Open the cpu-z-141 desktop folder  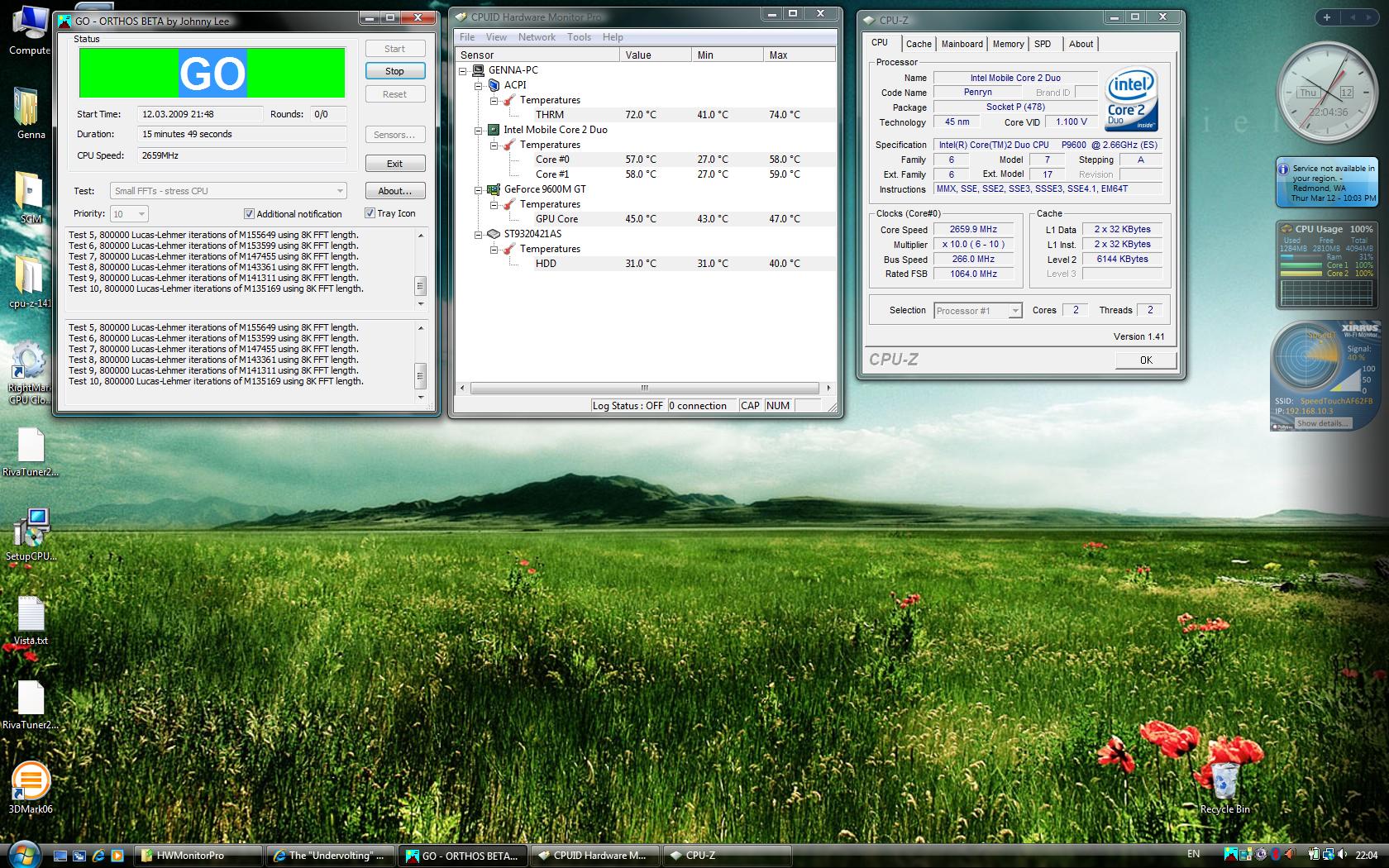28,281
